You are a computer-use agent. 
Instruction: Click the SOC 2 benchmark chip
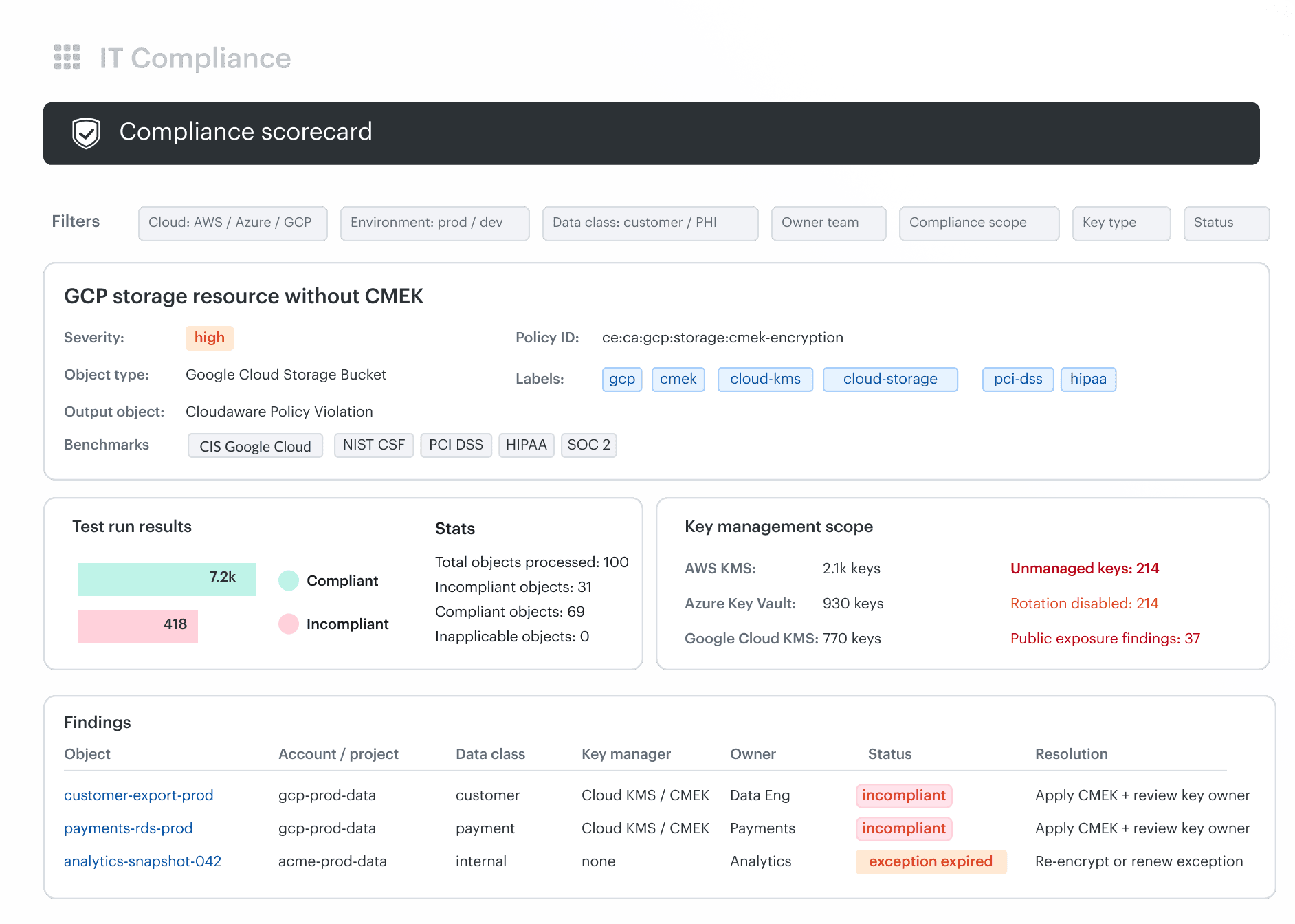pos(589,445)
